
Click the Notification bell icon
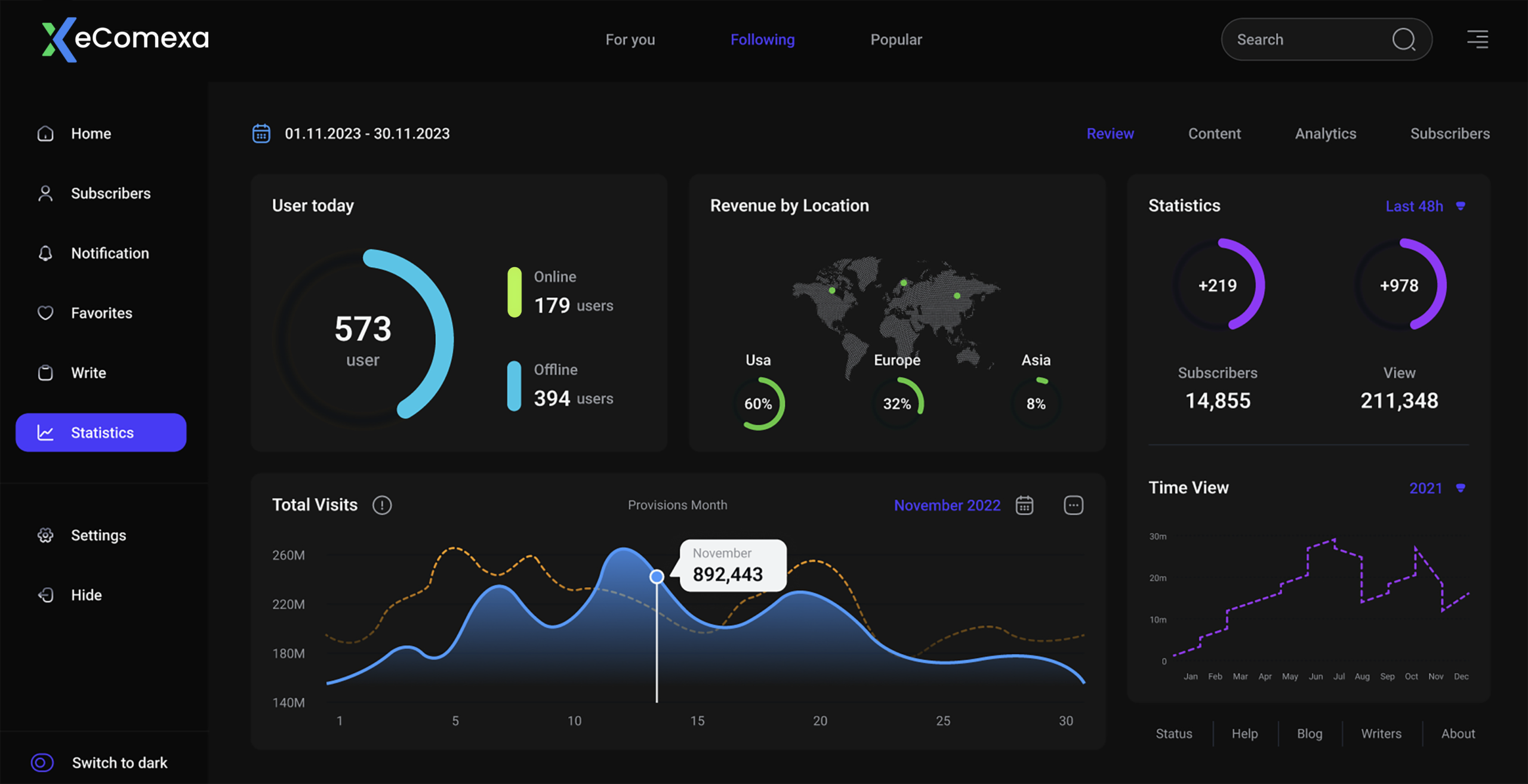point(45,253)
